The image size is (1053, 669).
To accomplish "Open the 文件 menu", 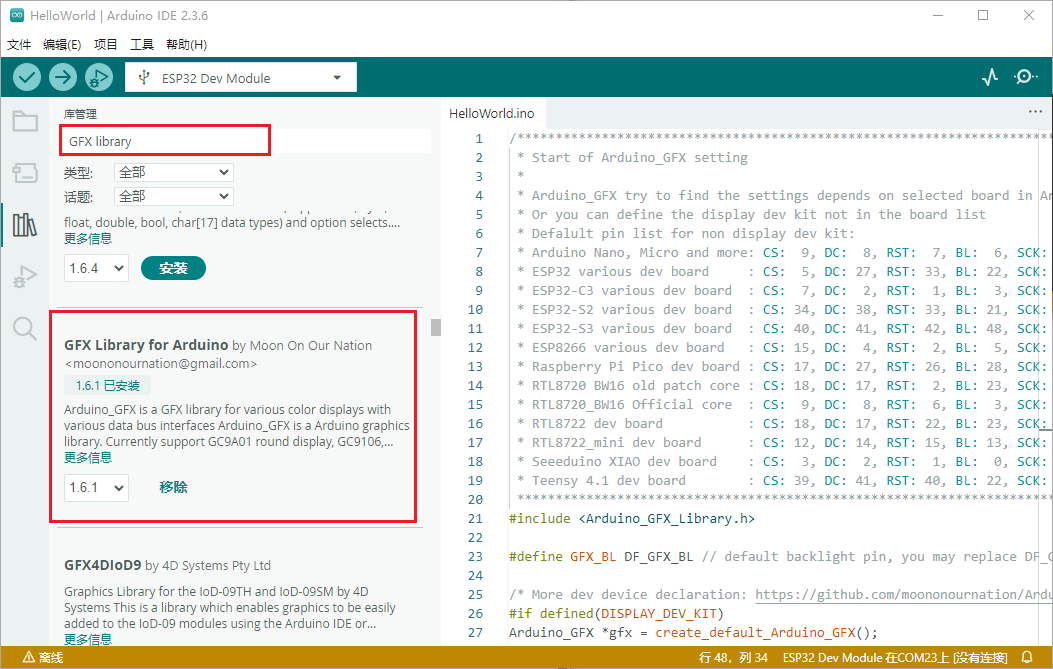I will click(x=19, y=44).
